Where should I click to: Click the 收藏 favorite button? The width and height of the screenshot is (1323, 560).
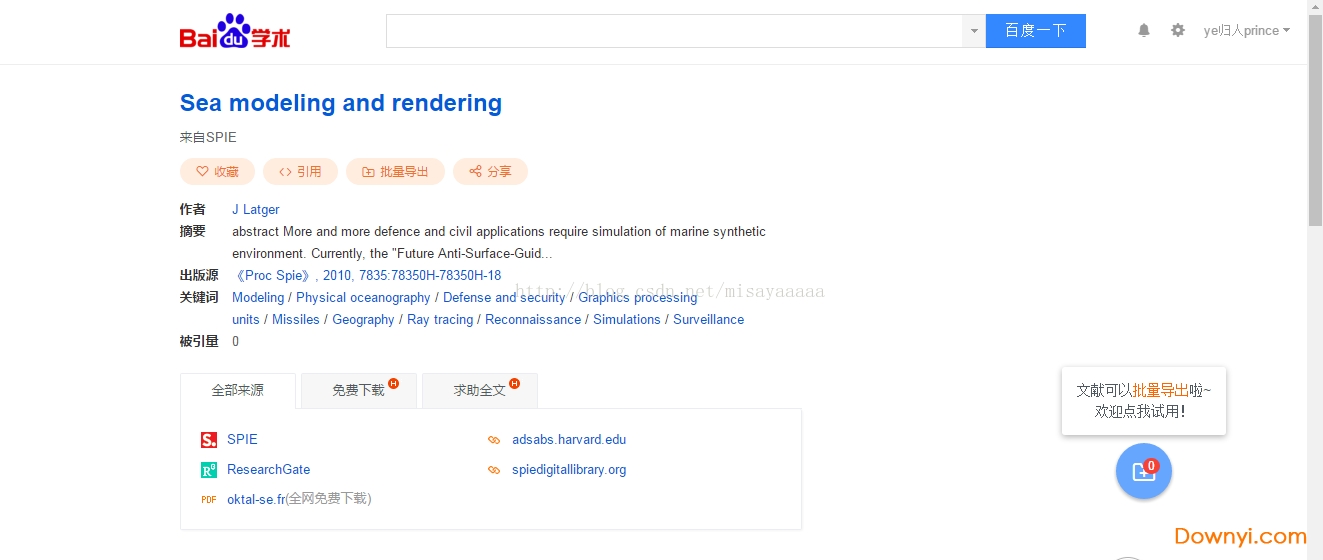217,172
